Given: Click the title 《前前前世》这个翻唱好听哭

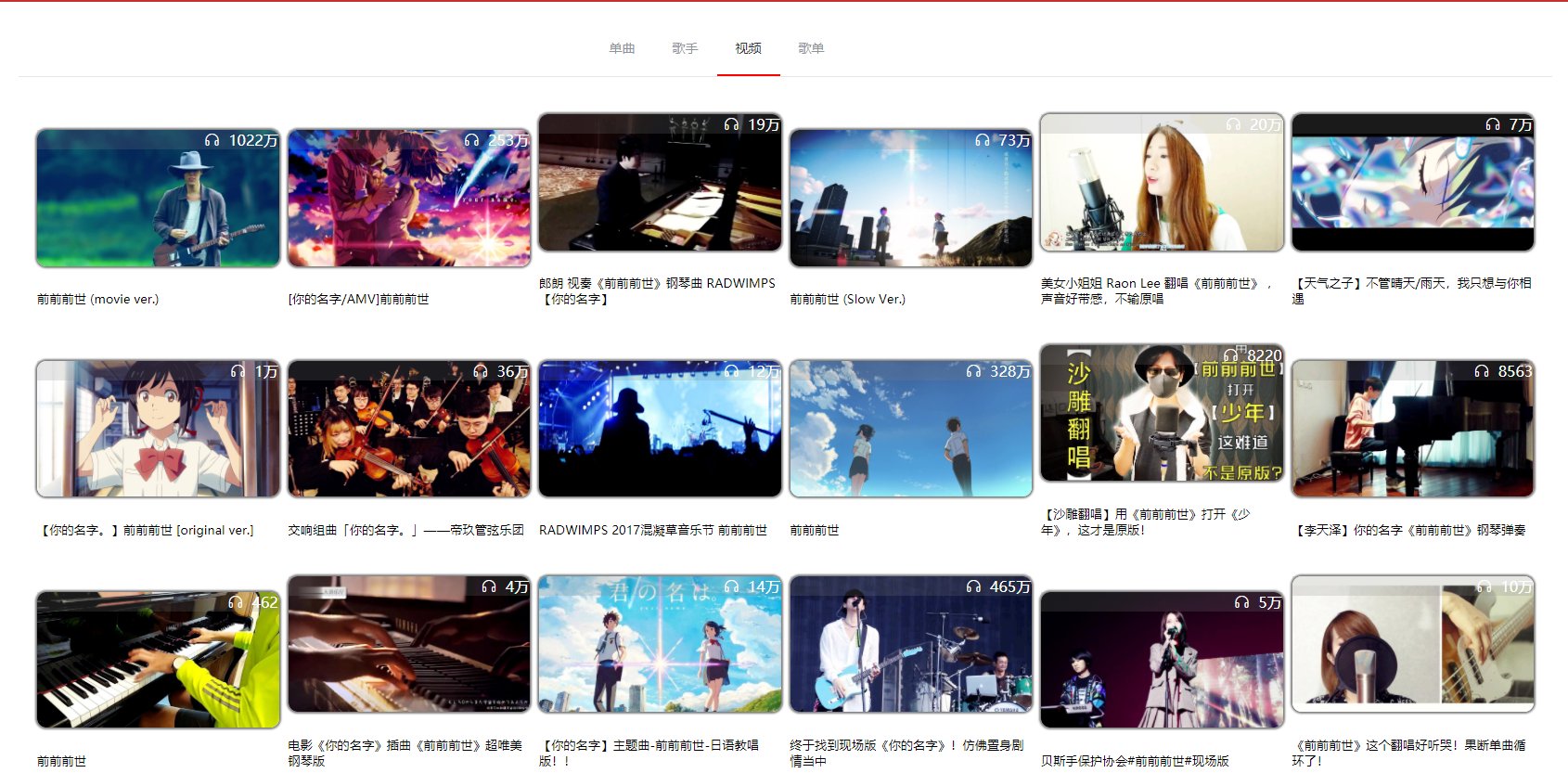Looking at the screenshot, I should point(1408,753).
